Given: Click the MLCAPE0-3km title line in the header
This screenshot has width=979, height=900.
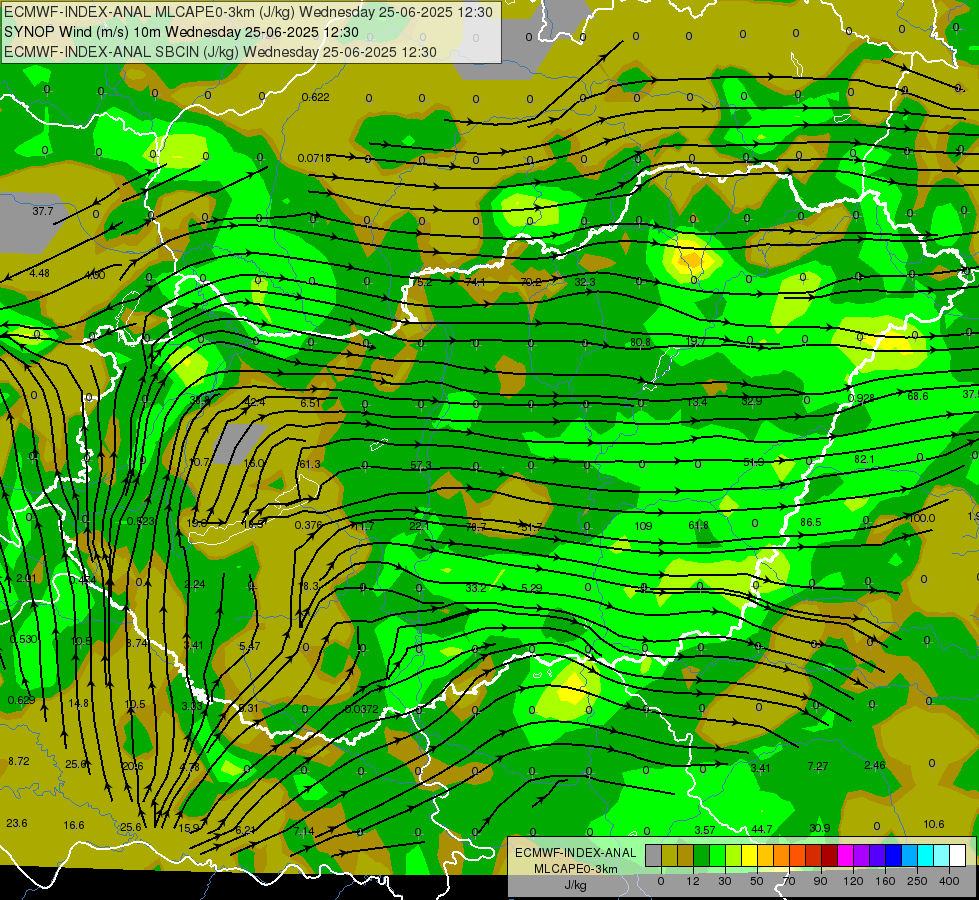Looking at the screenshot, I should point(248,12).
